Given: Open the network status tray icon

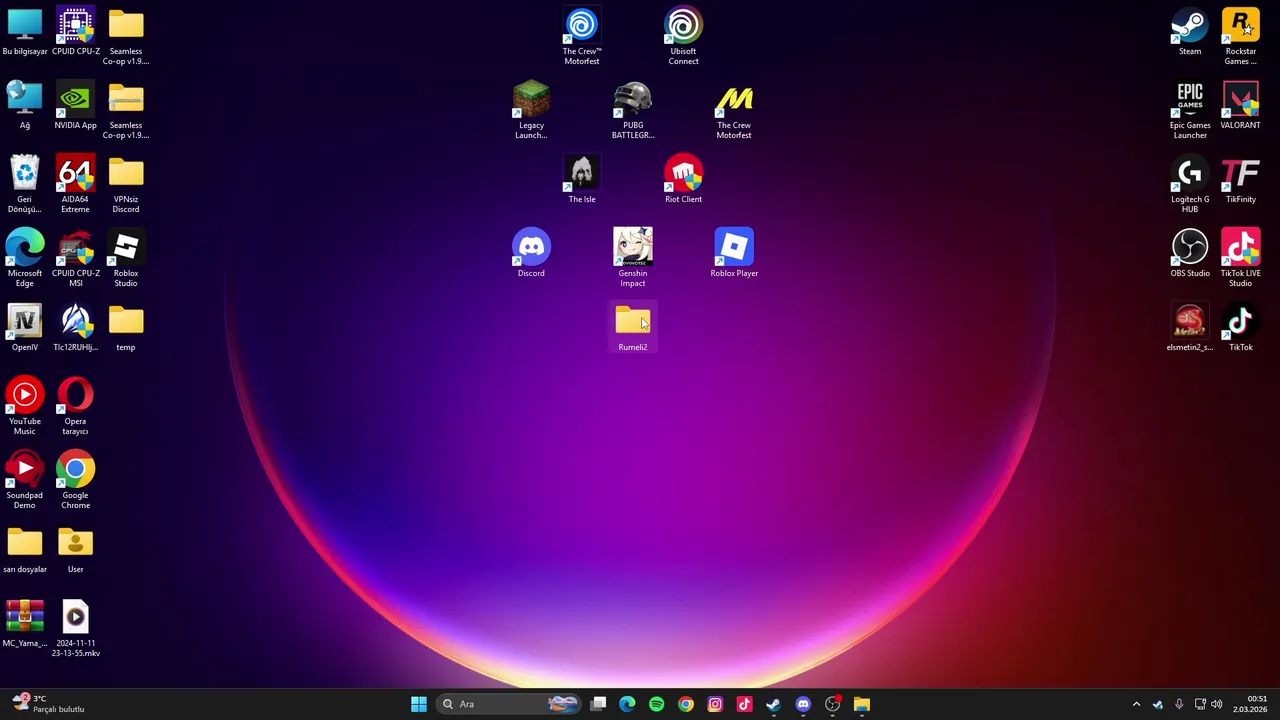Looking at the screenshot, I should [x=1200, y=704].
